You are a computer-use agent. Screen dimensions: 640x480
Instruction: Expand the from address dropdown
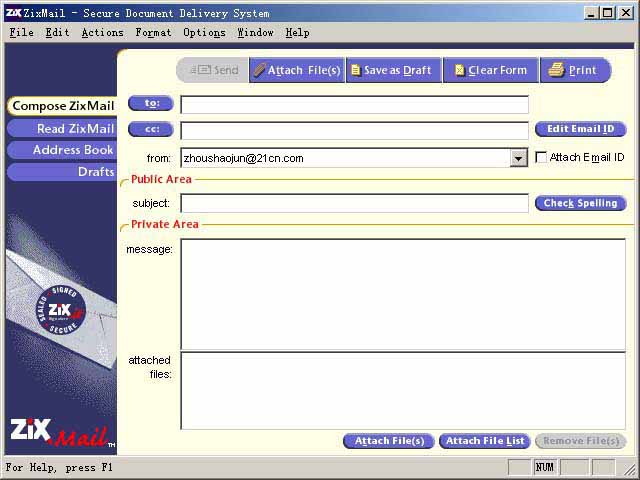coord(518,158)
